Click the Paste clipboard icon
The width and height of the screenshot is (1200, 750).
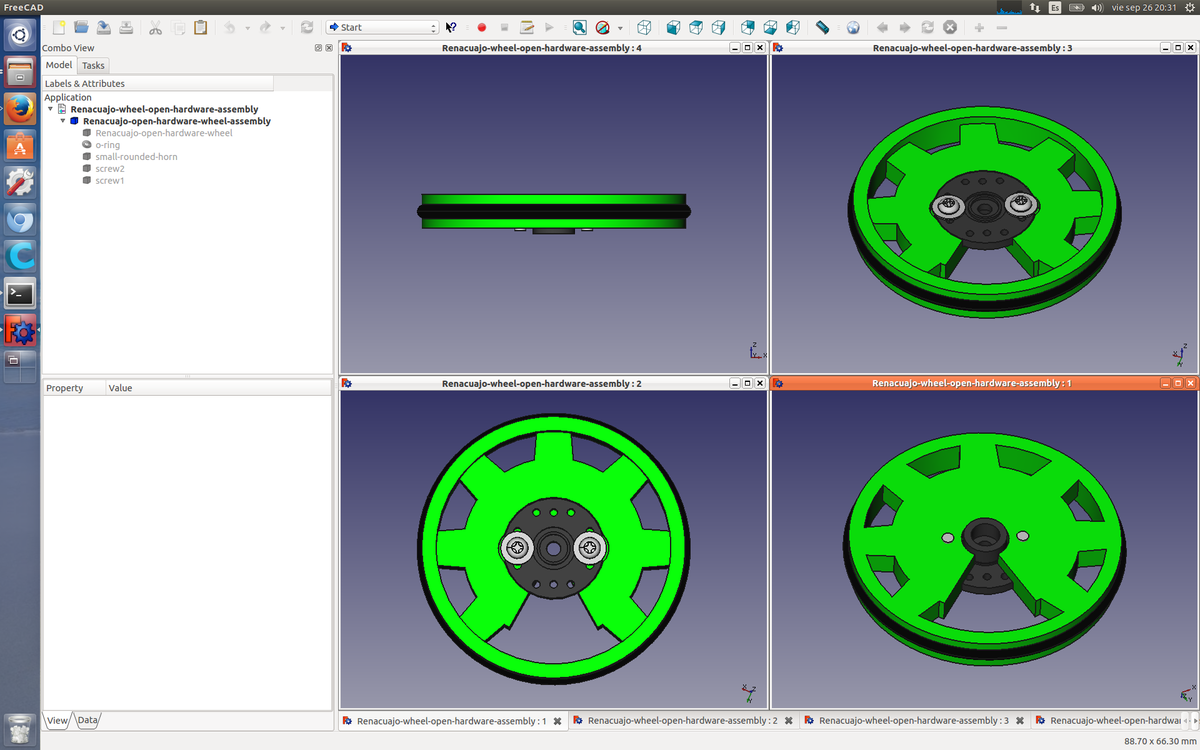point(200,27)
